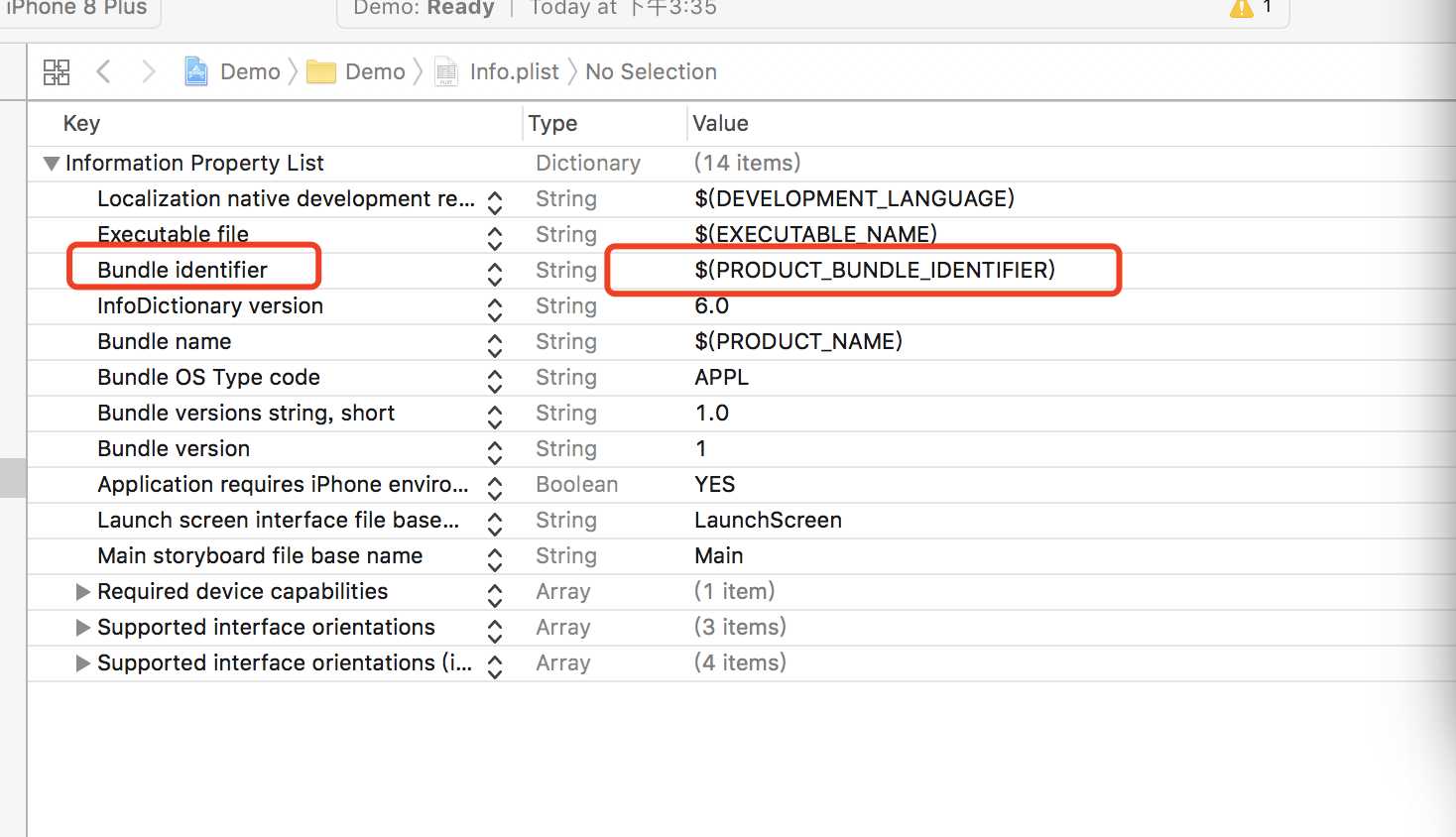Select the Demo folder icon in breadcrumb

321,71
